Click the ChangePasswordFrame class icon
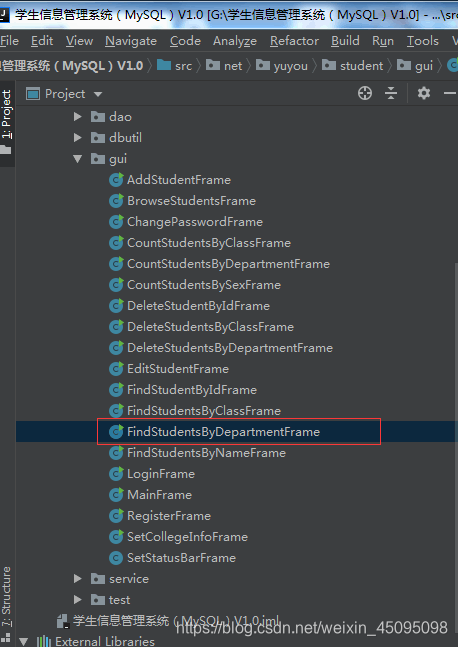 [116, 222]
